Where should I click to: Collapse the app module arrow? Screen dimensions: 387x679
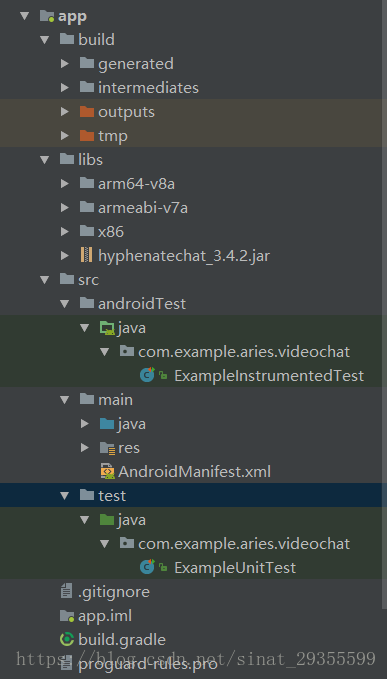[x=24, y=16]
